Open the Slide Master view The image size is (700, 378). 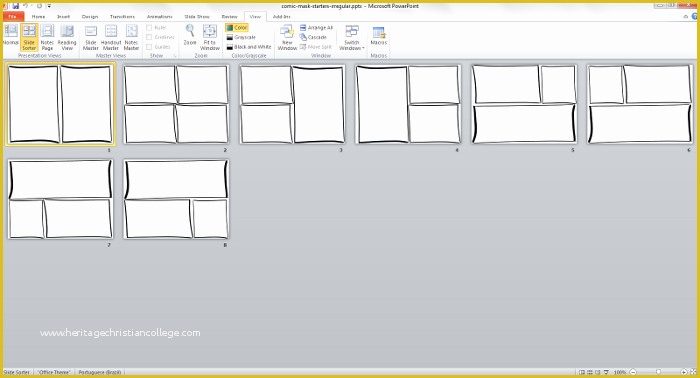click(x=91, y=37)
